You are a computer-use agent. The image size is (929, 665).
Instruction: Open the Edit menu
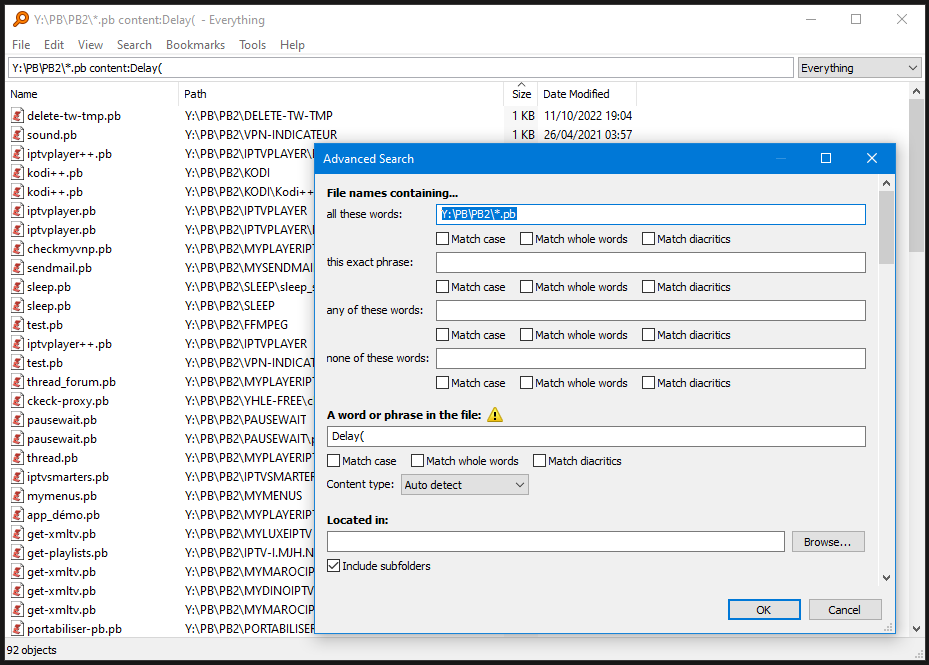[54, 45]
